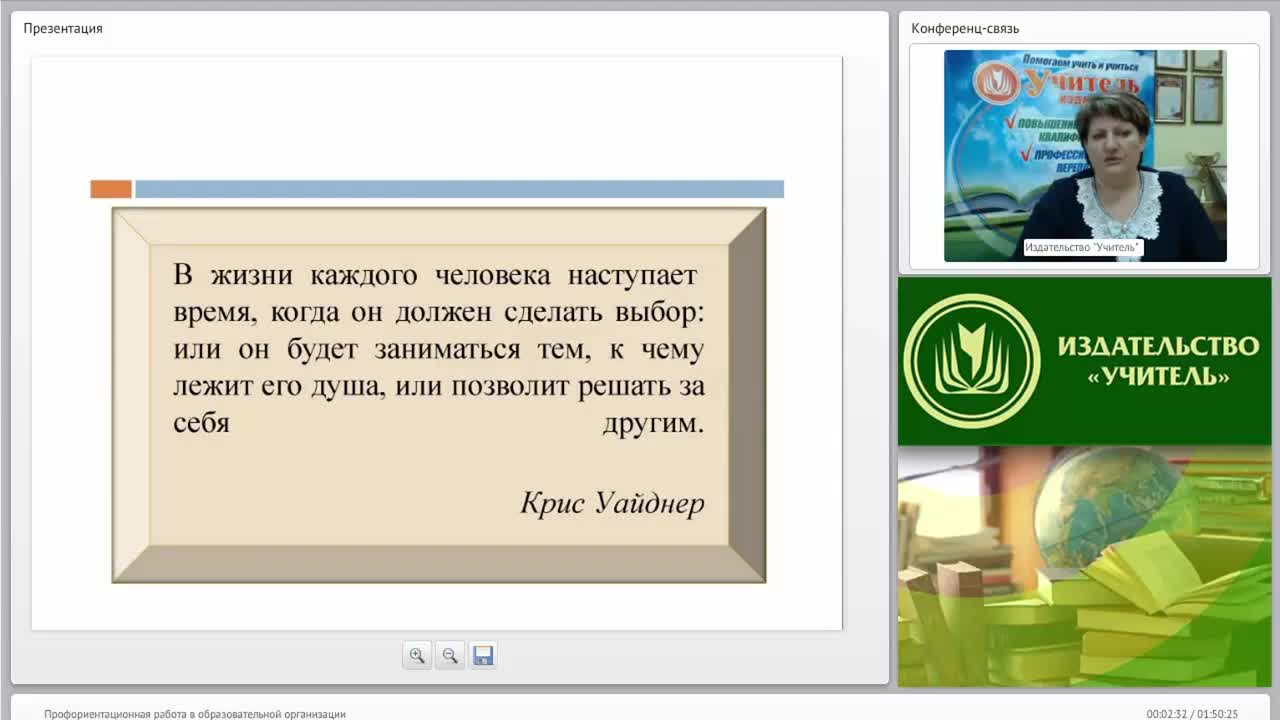Zoom out of the presentation slide

click(450, 656)
